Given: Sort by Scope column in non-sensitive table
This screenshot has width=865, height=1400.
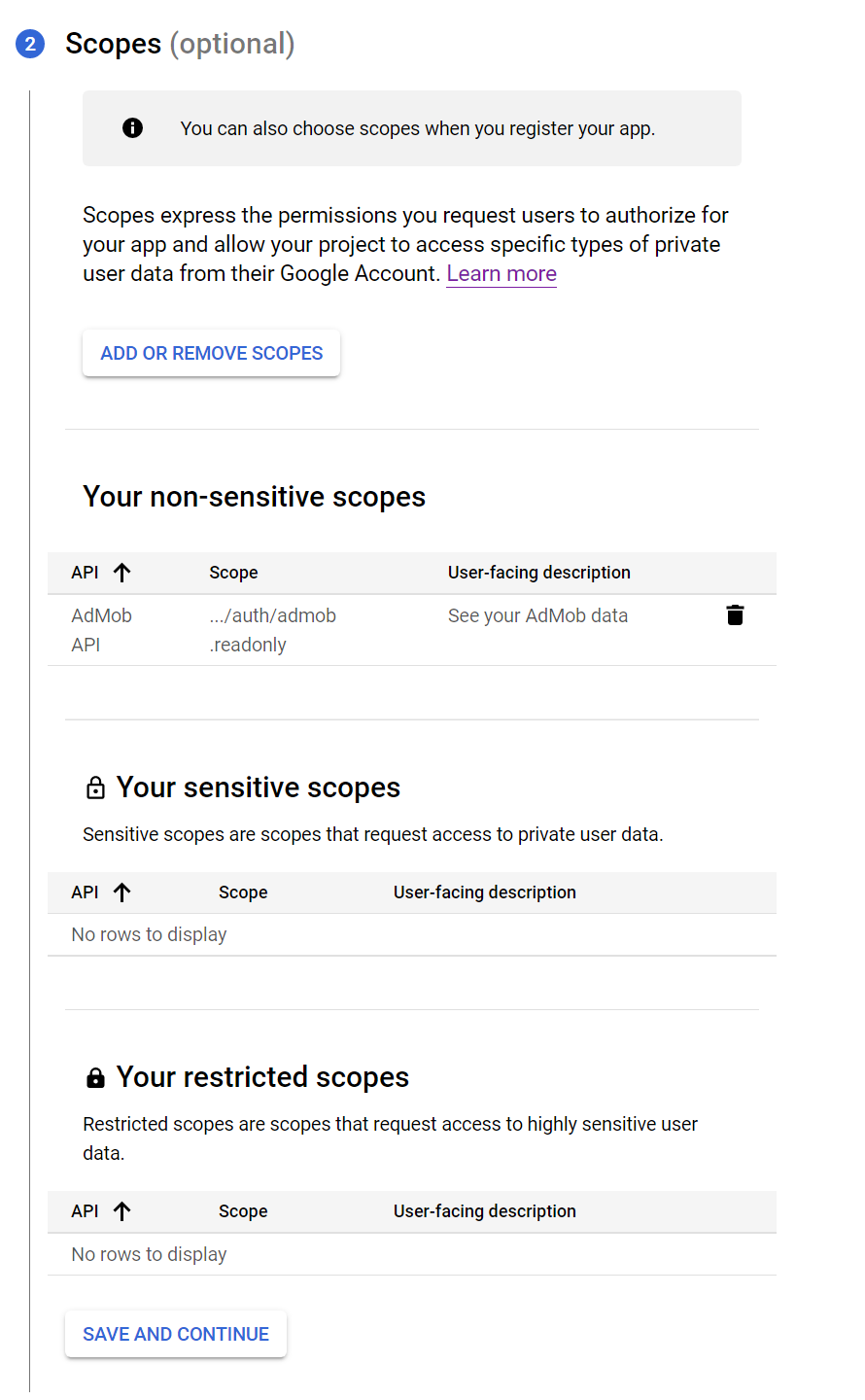Looking at the screenshot, I should 233,572.
